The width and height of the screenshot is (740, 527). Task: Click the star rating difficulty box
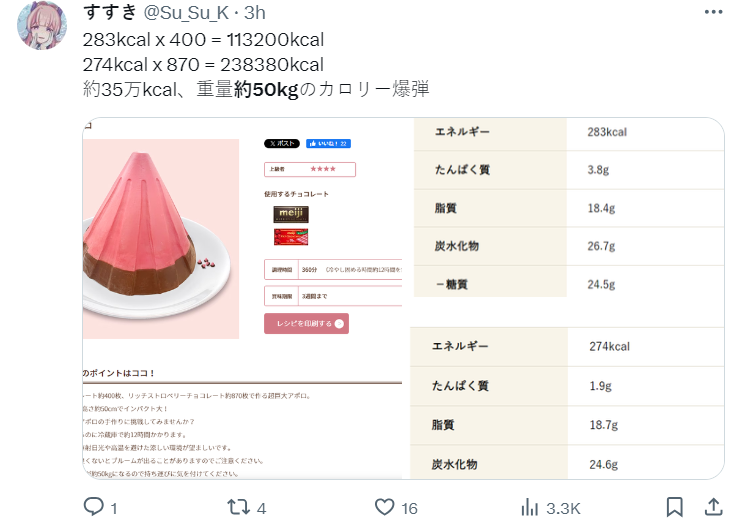coord(310,169)
